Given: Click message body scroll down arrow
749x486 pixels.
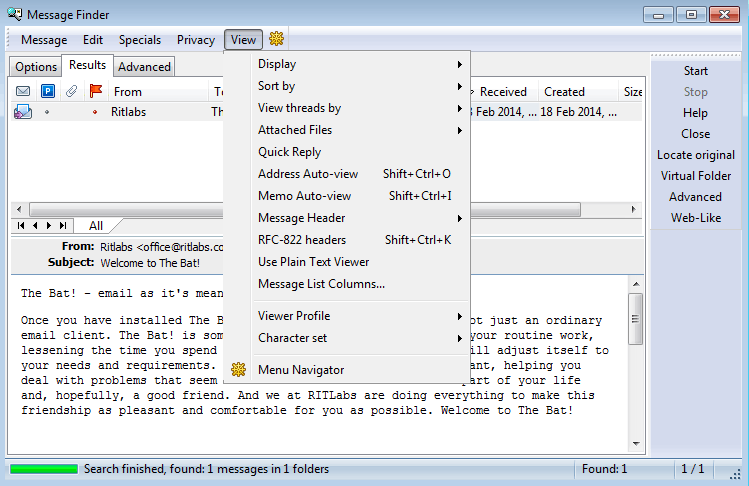Looking at the screenshot, I should (x=636, y=444).
